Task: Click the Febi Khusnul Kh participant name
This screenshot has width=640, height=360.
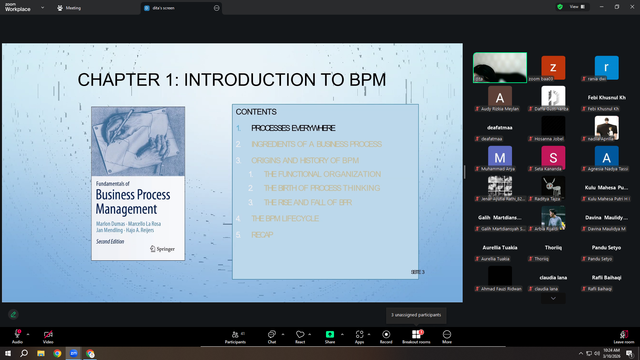Action: tap(607, 98)
